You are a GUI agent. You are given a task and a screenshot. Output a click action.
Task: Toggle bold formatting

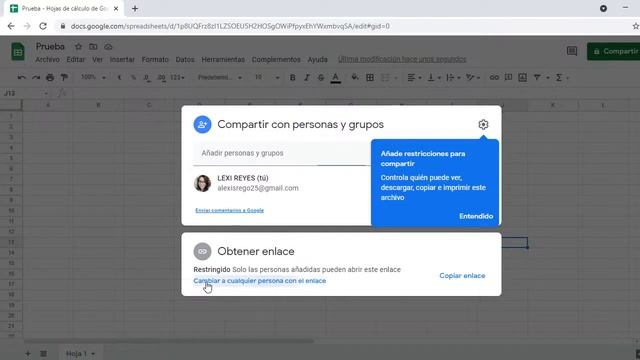tap(292, 78)
